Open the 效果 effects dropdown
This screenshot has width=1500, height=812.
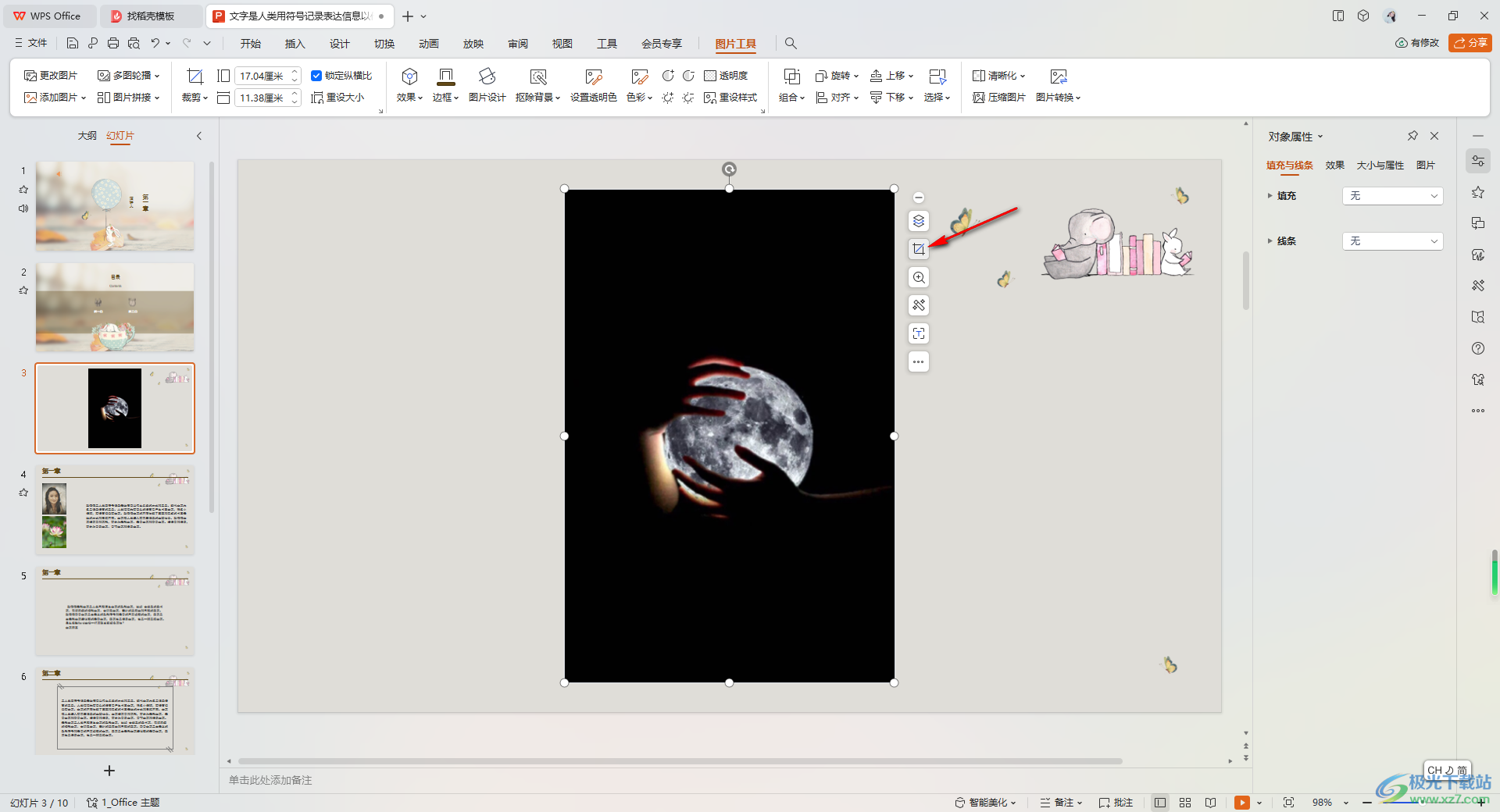pos(409,85)
